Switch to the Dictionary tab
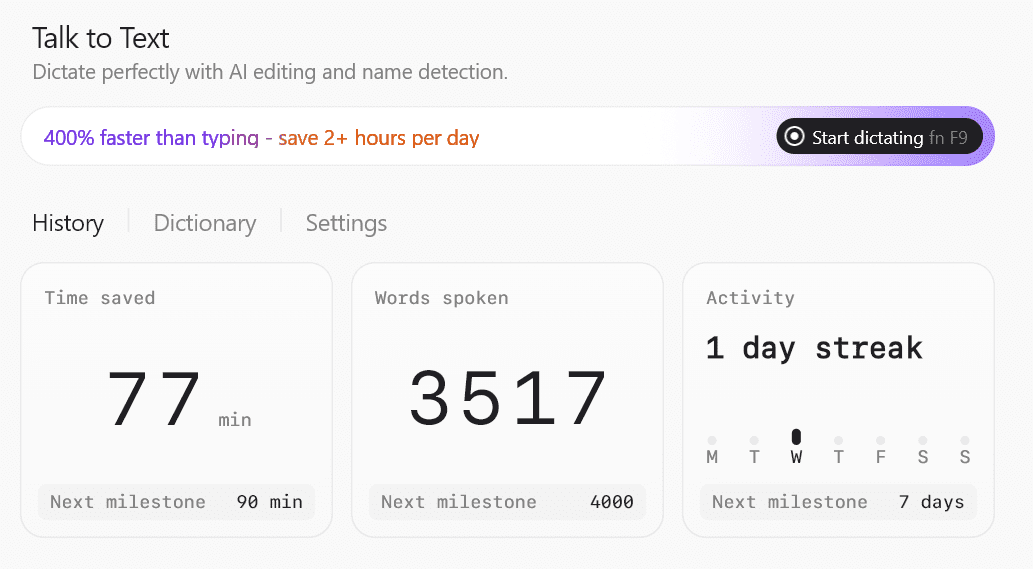This screenshot has width=1033, height=569. coord(205,223)
